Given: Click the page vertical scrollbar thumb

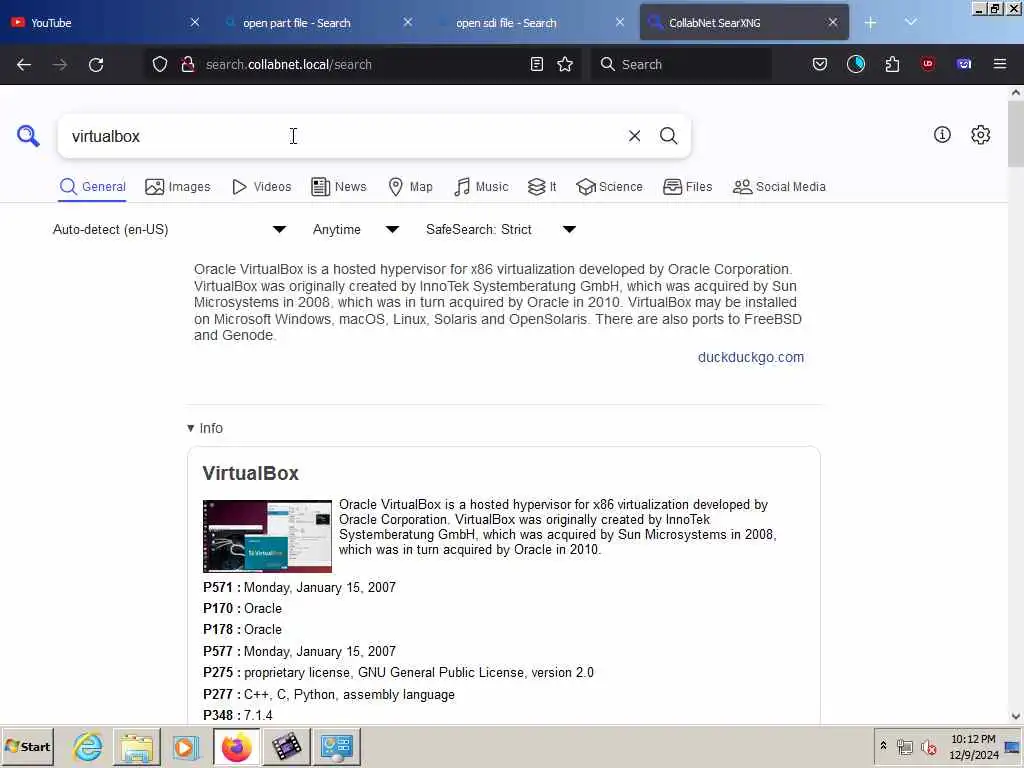Looking at the screenshot, I should [1016, 134].
